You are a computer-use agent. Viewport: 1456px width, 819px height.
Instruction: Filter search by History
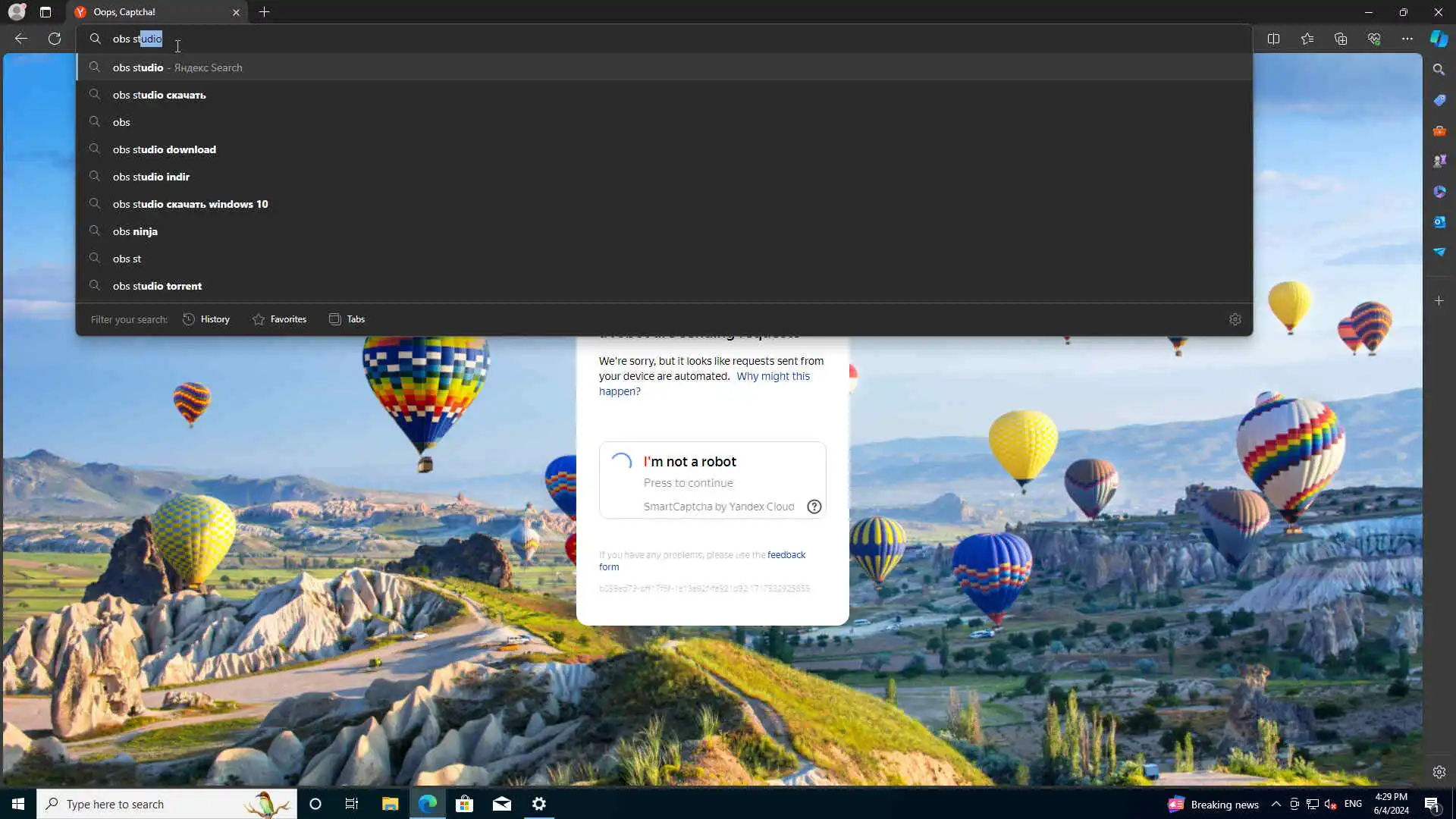point(206,319)
